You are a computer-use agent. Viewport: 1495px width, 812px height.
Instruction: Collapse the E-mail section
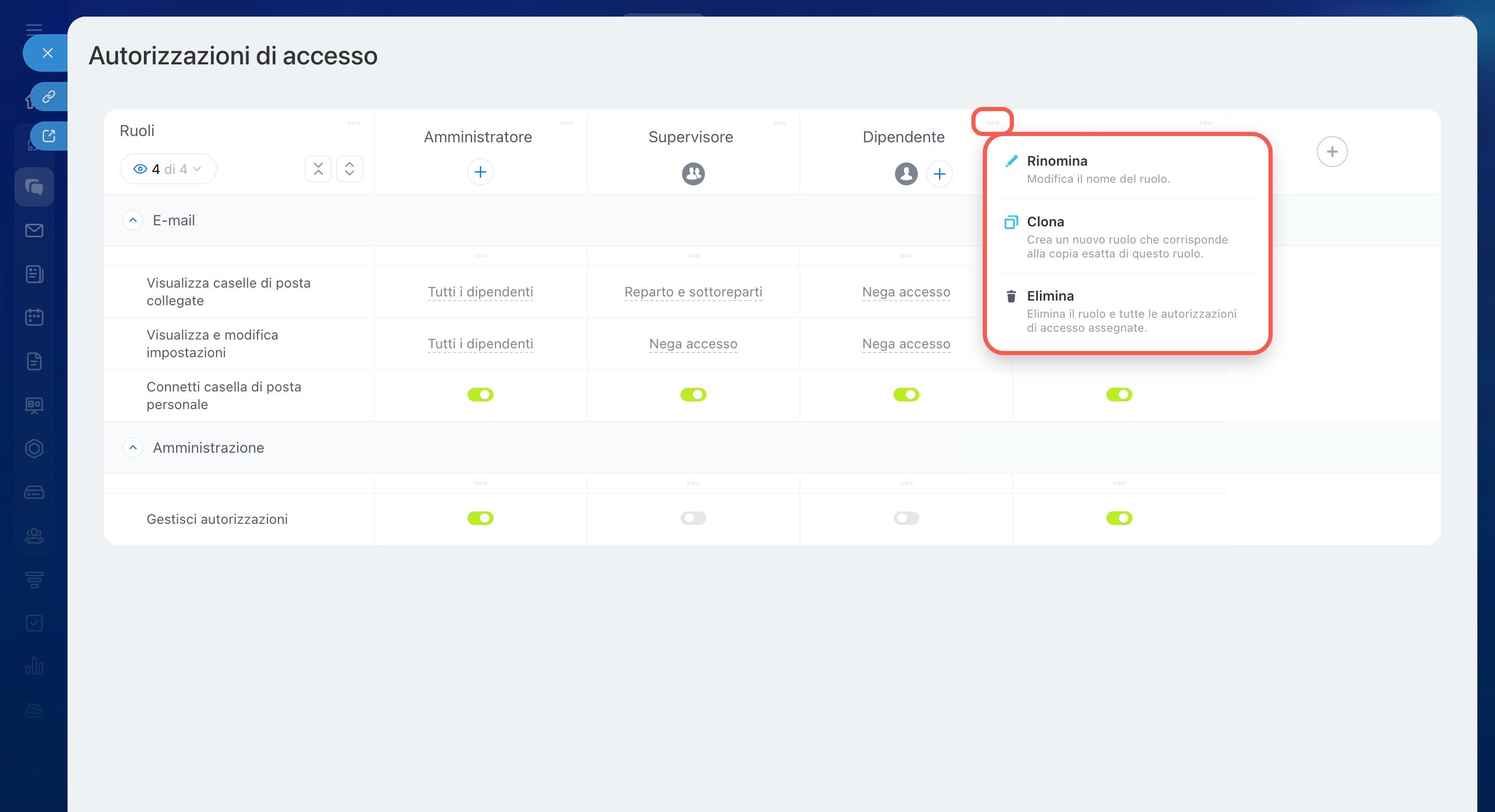(x=133, y=221)
